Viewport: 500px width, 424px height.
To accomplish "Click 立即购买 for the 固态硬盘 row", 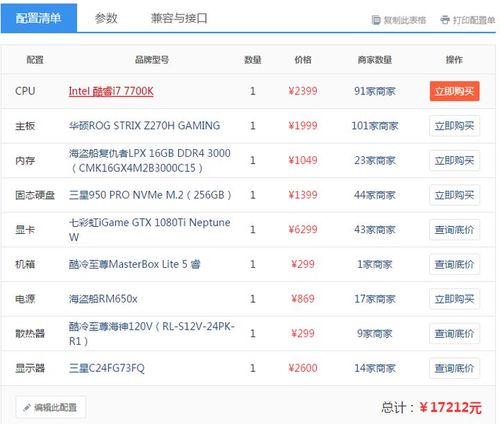I will (454, 195).
